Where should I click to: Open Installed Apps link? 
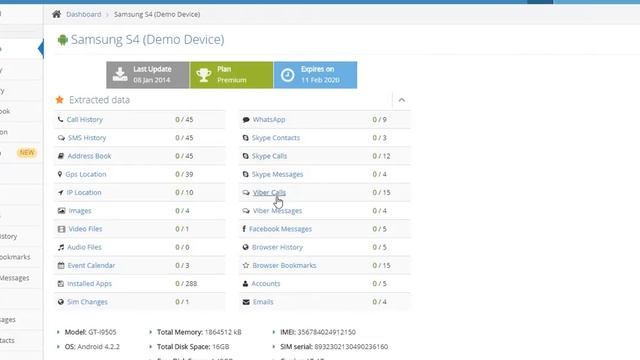click(x=89, y=284)
